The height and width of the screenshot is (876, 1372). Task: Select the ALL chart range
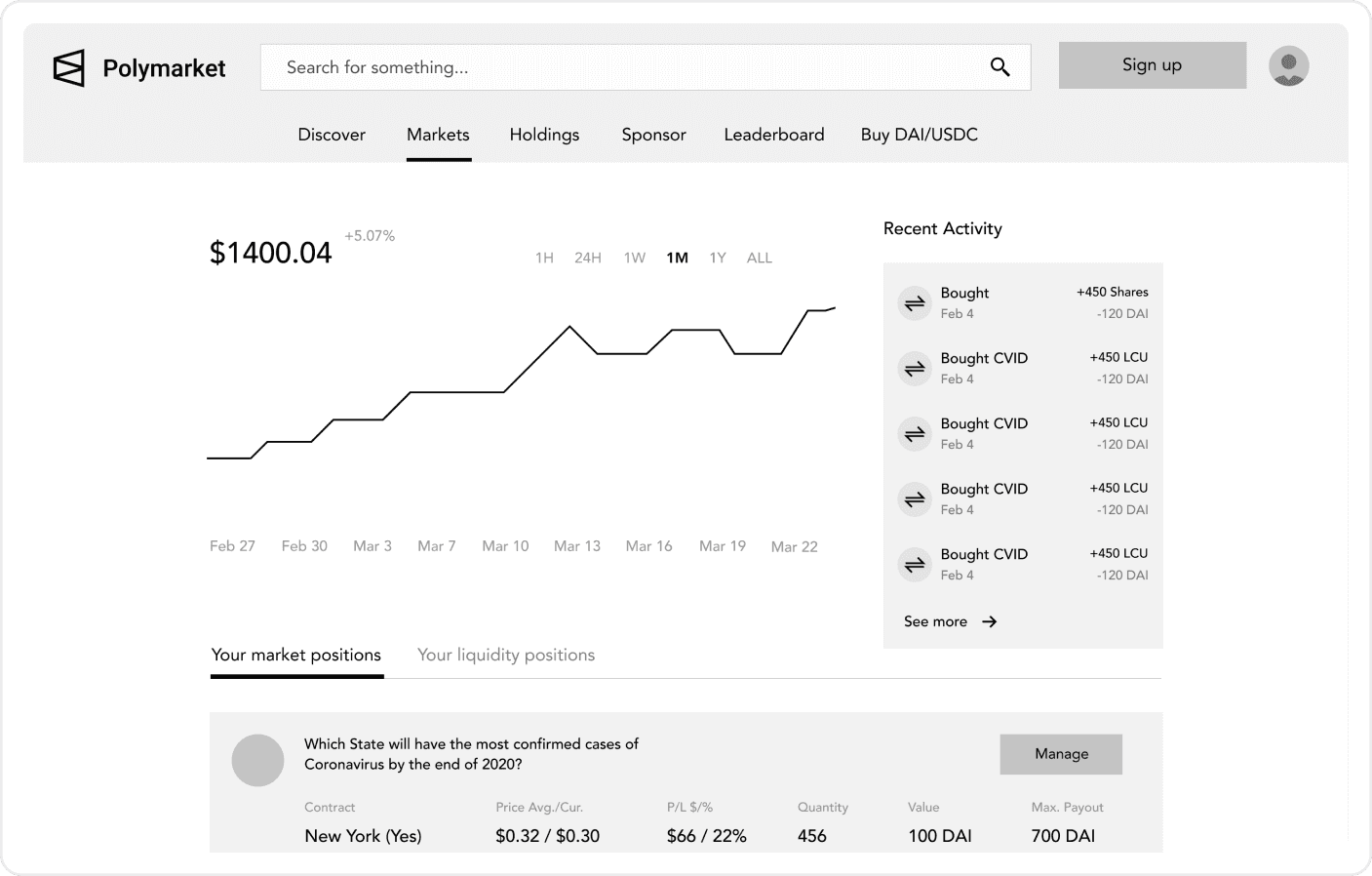(x=759, y=258)
